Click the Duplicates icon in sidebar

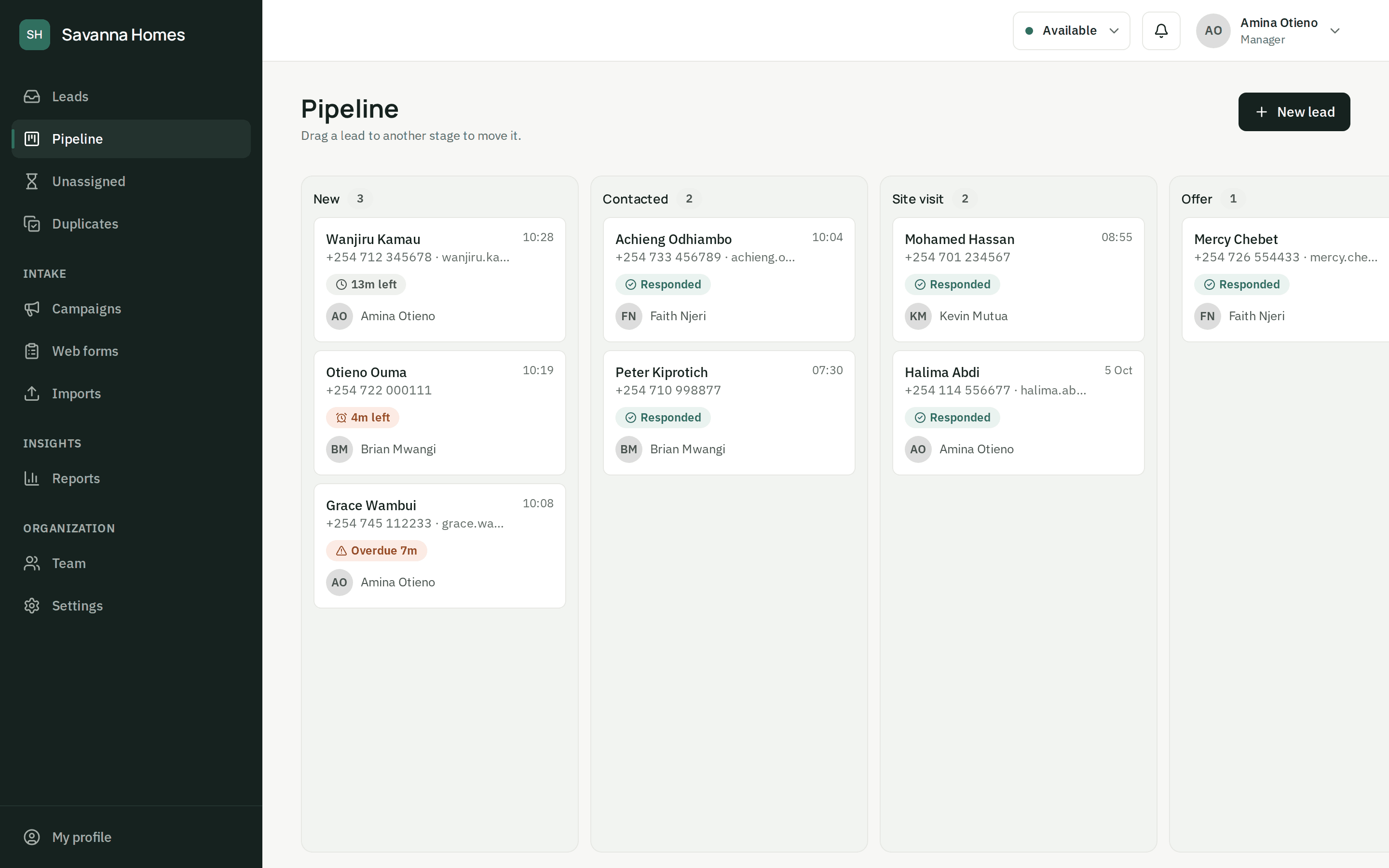point(31,224)
